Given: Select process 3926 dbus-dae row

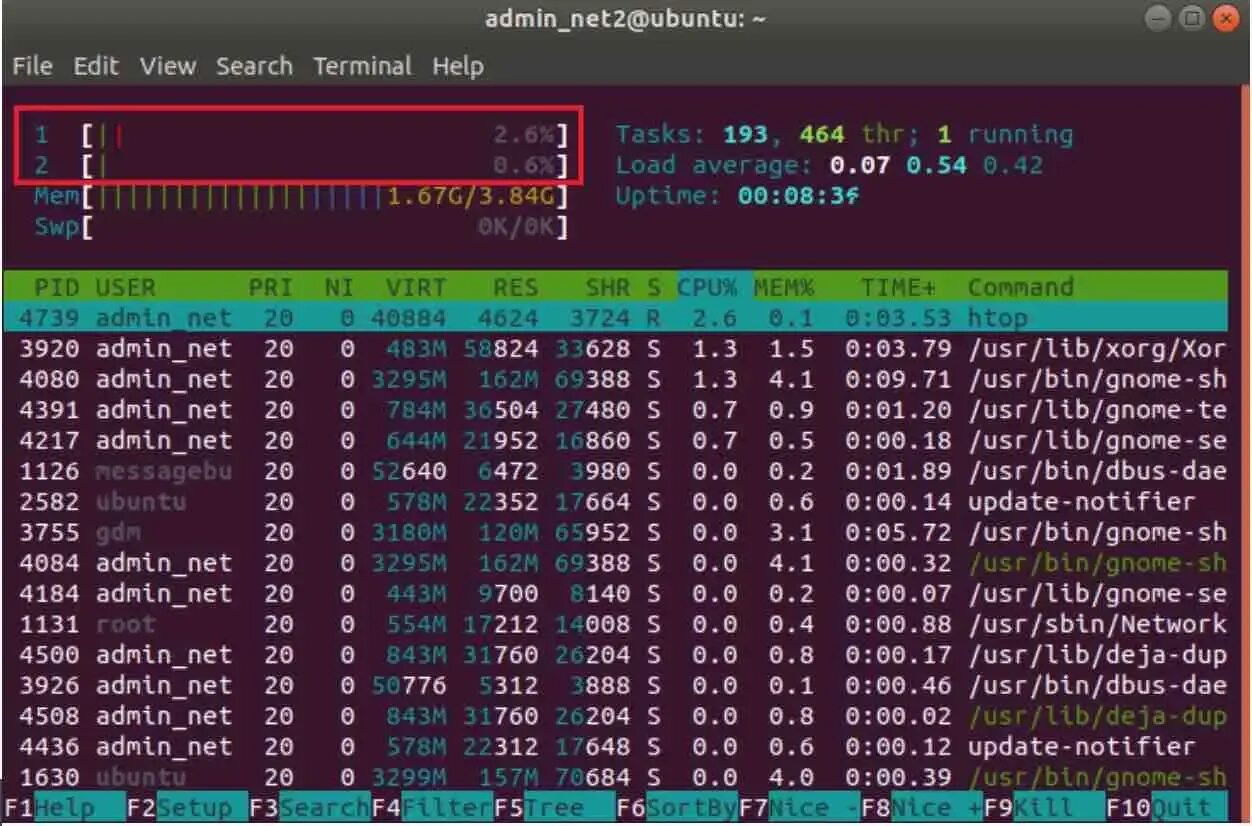Looking at the screenshot, I should pyautogui.click(x=615, y=685).
